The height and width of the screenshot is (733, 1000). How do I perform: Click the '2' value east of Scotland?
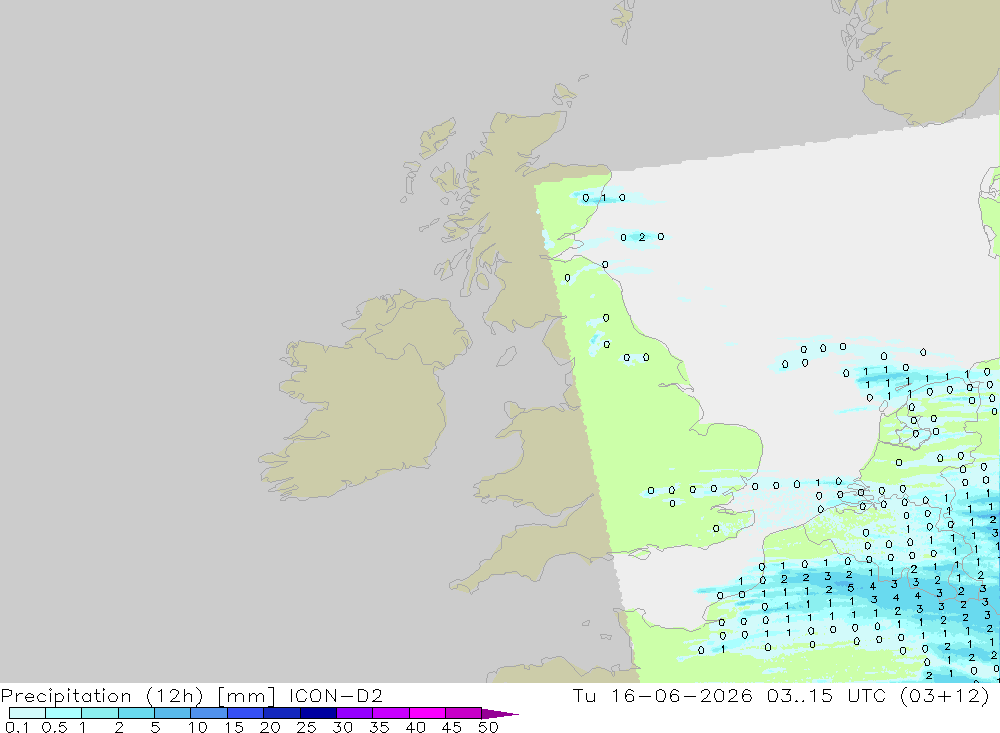[642, 237]
